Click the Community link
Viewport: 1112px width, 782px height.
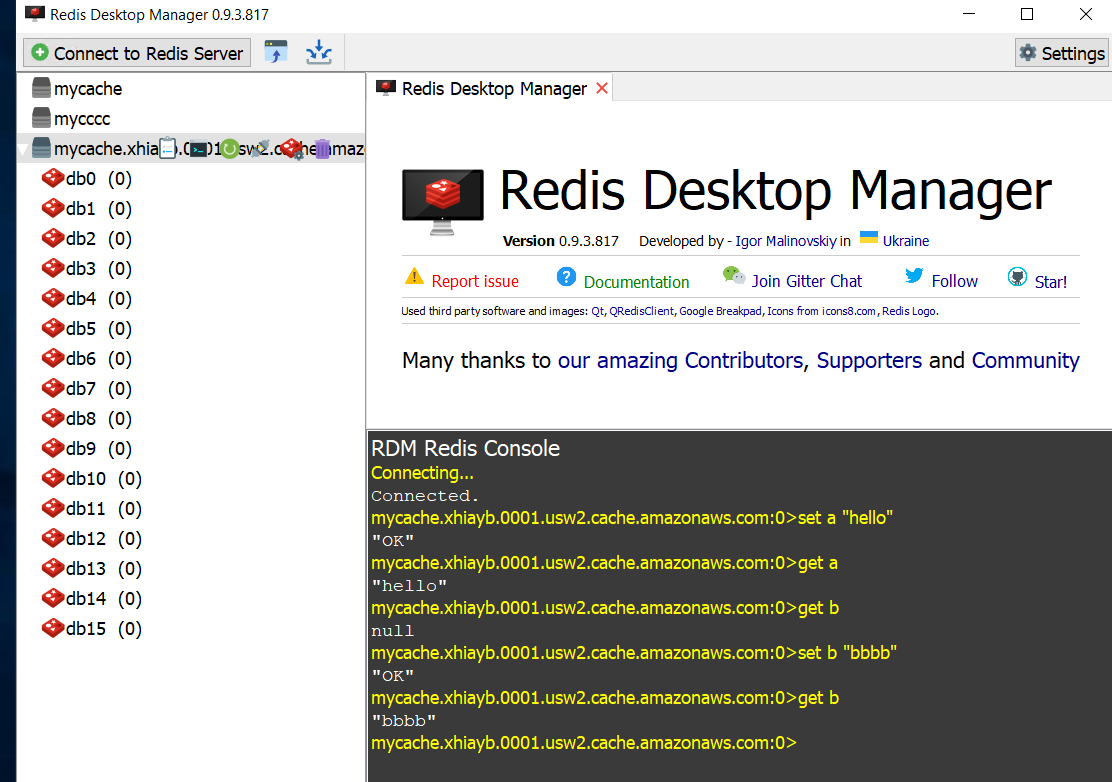(1025, 361)
